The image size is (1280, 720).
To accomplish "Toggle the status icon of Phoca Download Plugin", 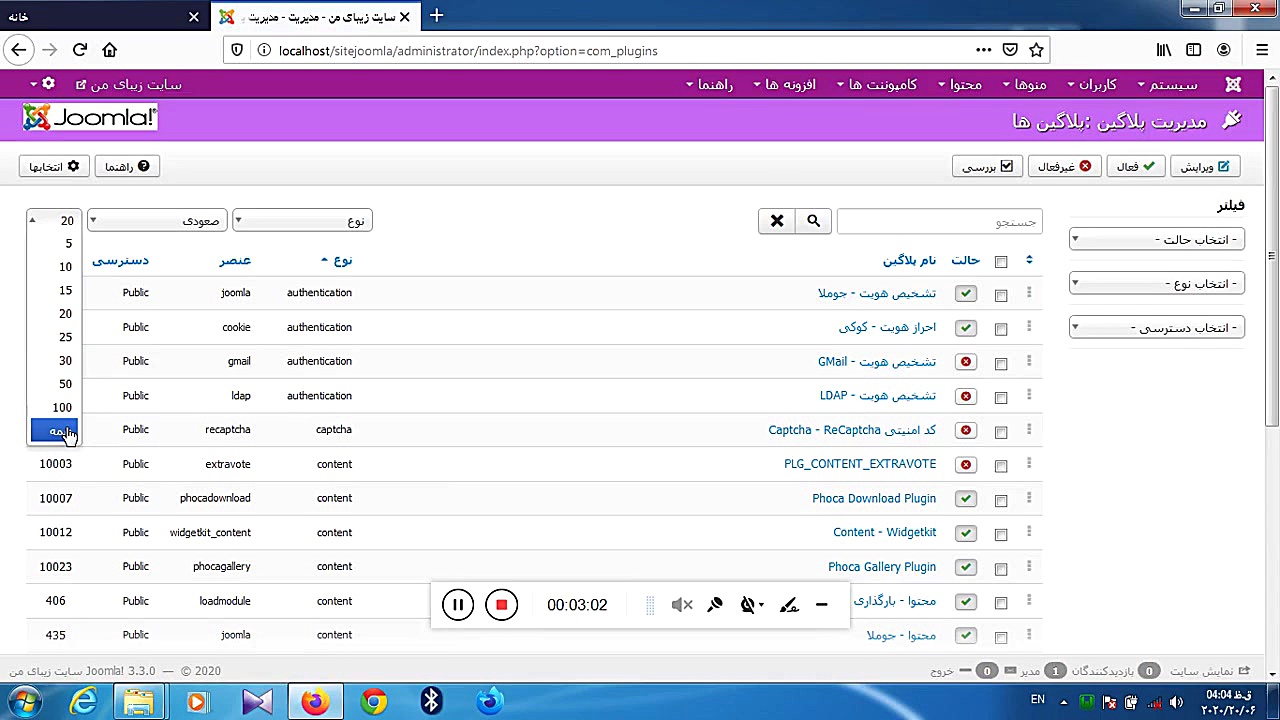I will tap(965, 498).
